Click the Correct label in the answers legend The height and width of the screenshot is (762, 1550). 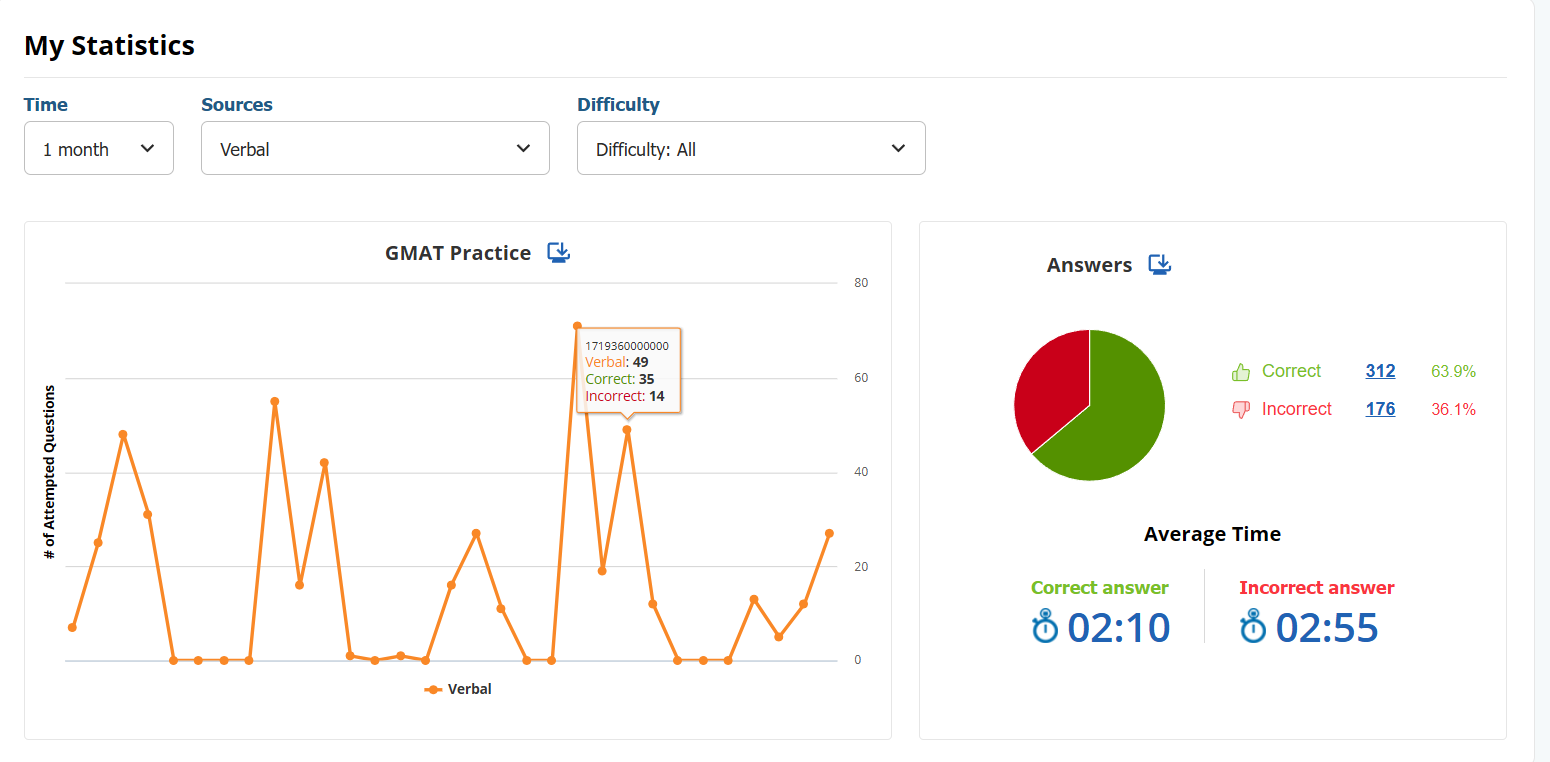click(1291, 371)
